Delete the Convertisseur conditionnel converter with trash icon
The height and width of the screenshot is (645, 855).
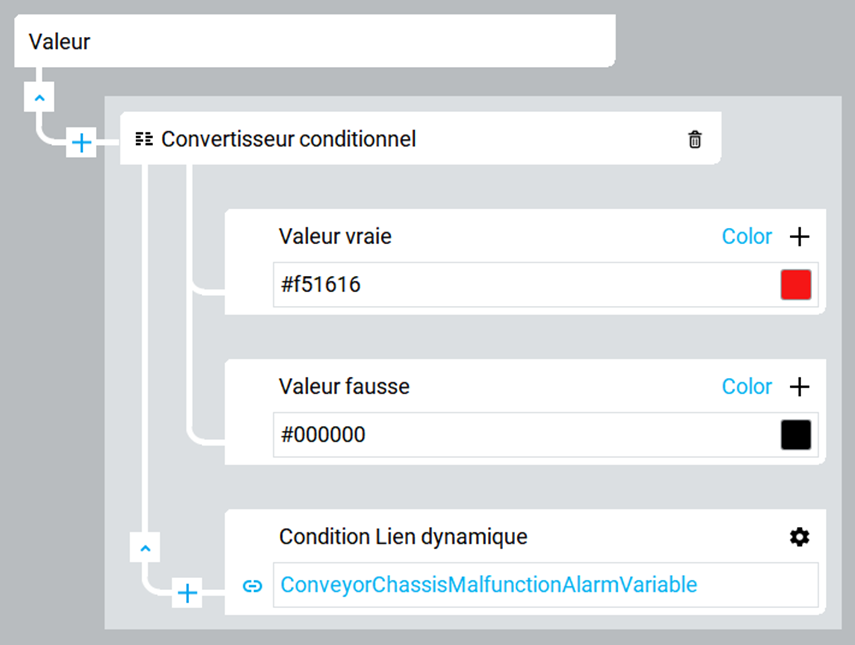point(695,140)
